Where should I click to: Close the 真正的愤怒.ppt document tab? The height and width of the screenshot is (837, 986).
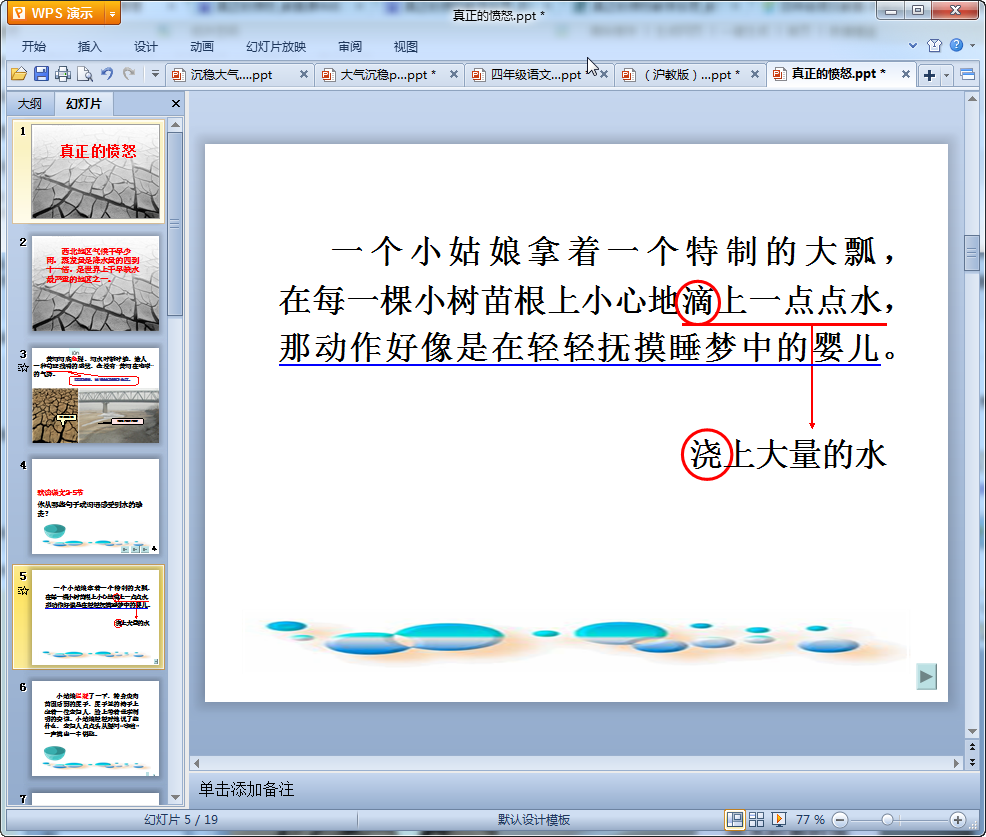906,74
